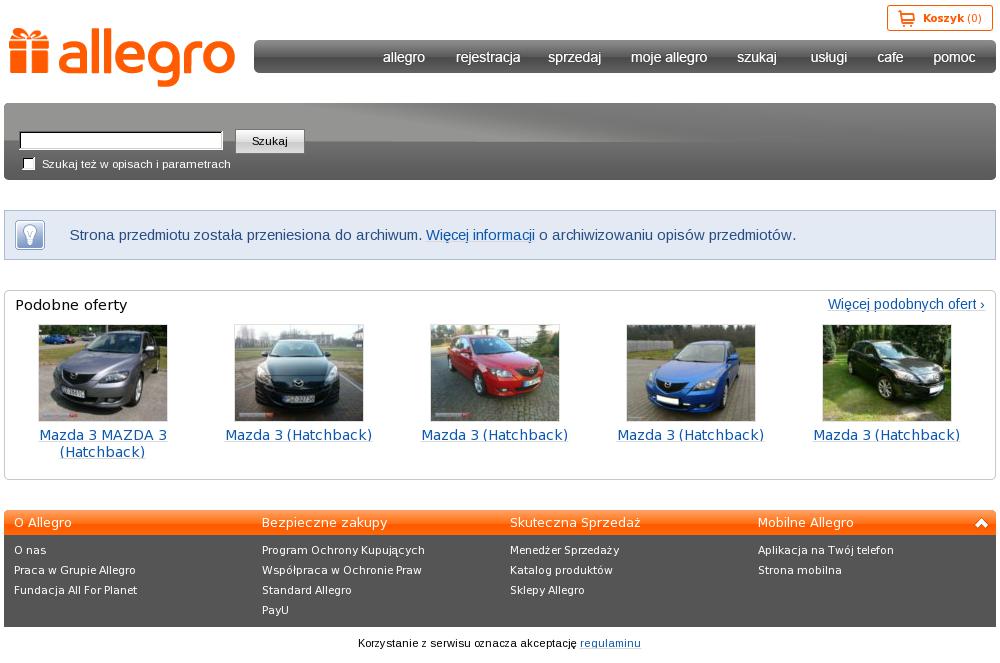Click the Bezpieczne zakupy footer heading
This screenshot has width=1000, height=663.
[x=325, y=523]
